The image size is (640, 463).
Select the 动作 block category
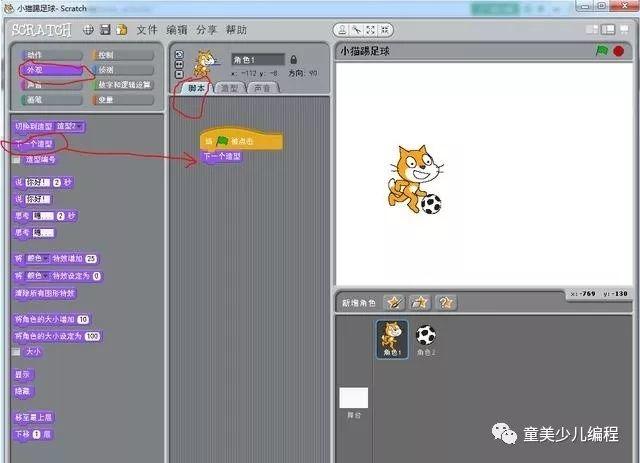pyautogui.click(x=51, y=55)
